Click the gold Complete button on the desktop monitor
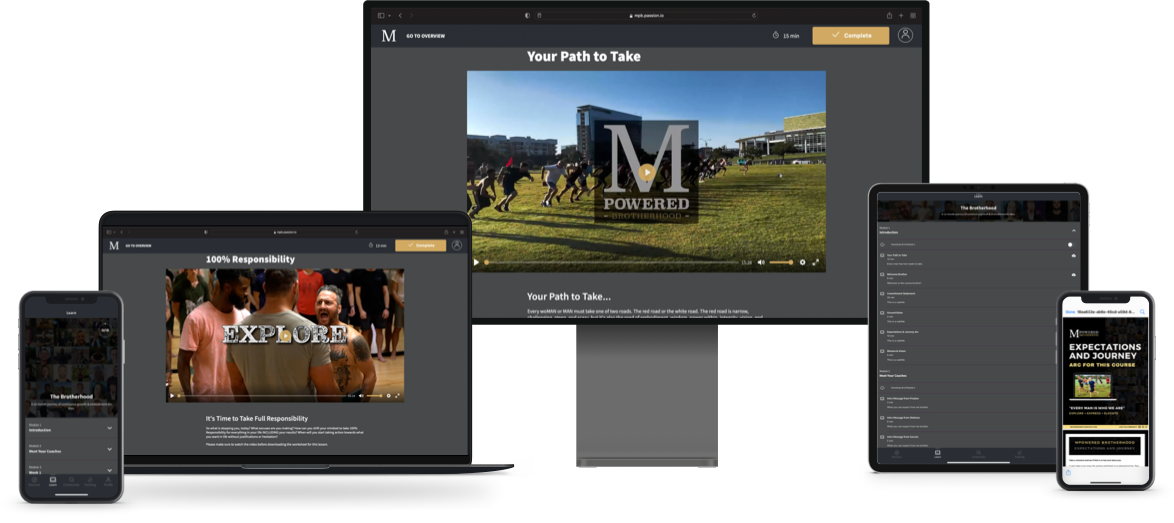The width and height of the screenshot is (1174, 523). [850, 35]
